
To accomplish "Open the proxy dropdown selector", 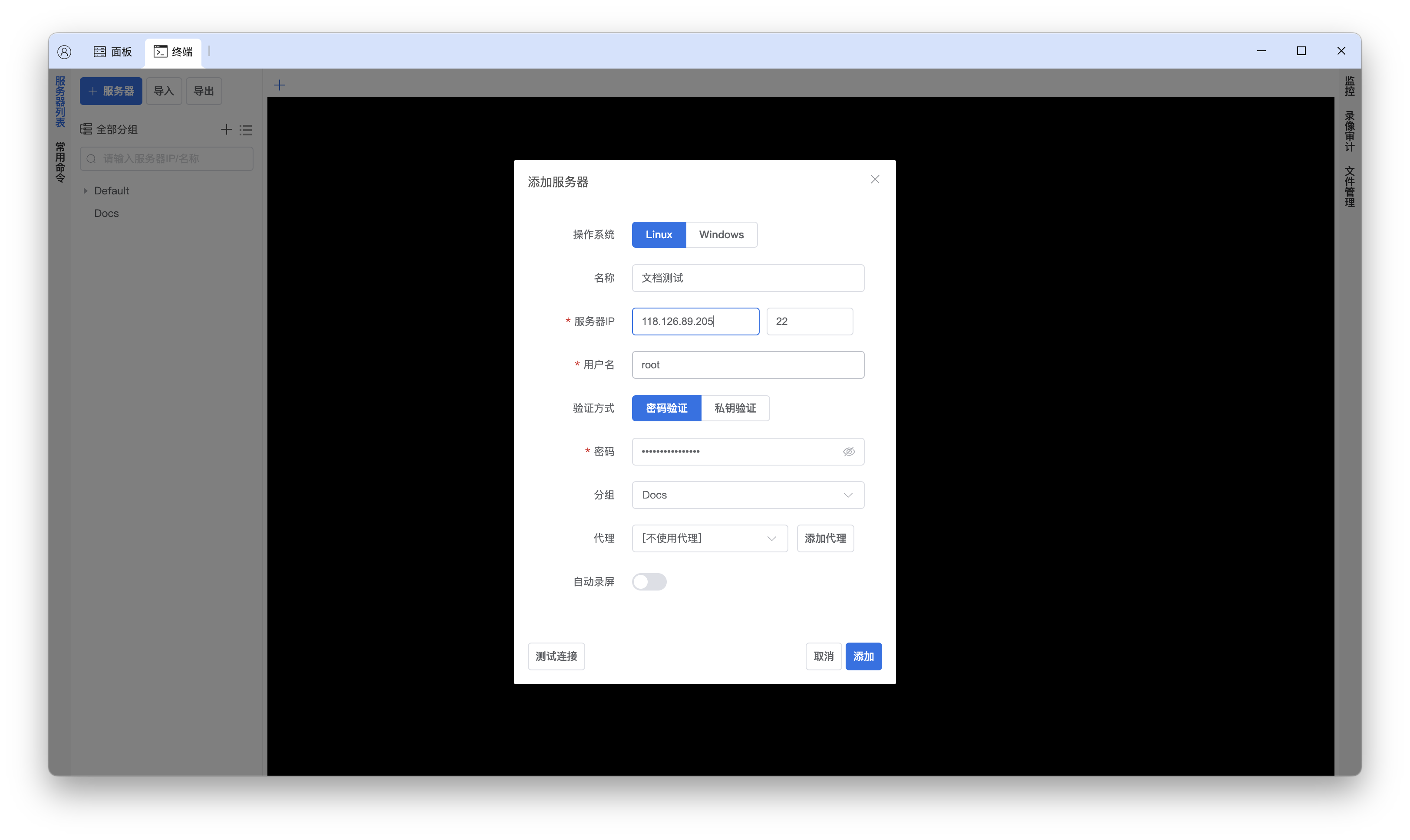I will point(709,538).
